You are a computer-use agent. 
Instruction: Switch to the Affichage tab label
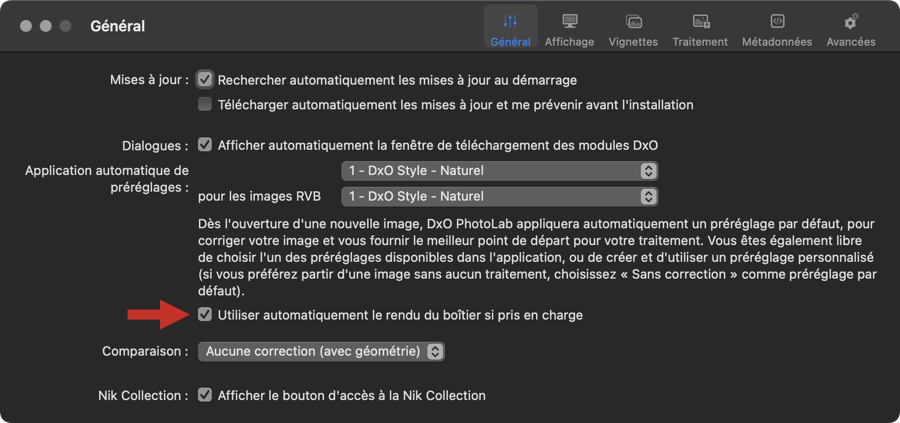pyautogui.click(x=569, y=42)
